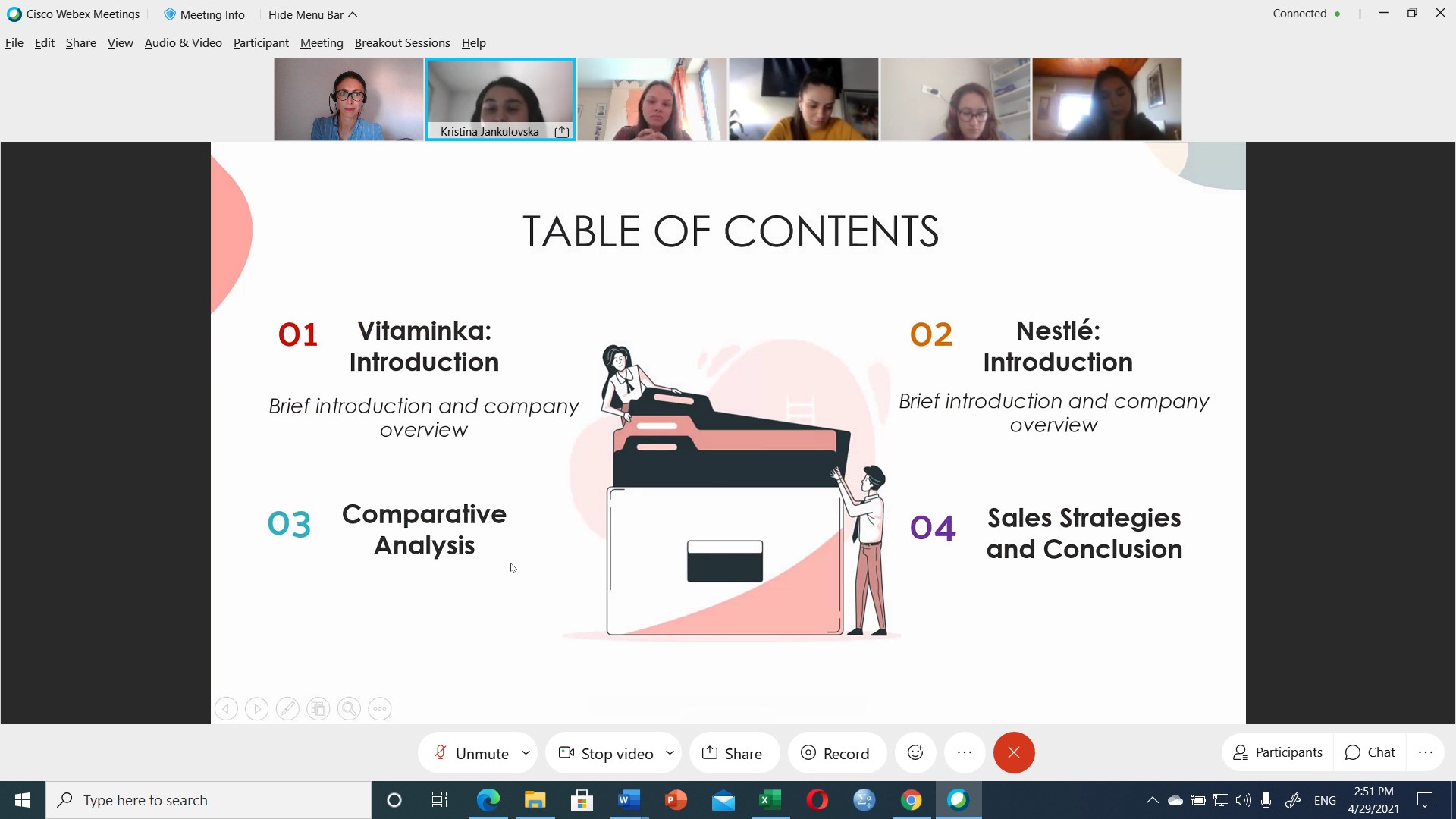This screenshot has height=819, width=1456.
Task: Open the Chat panel
Action: [1370, 752]
